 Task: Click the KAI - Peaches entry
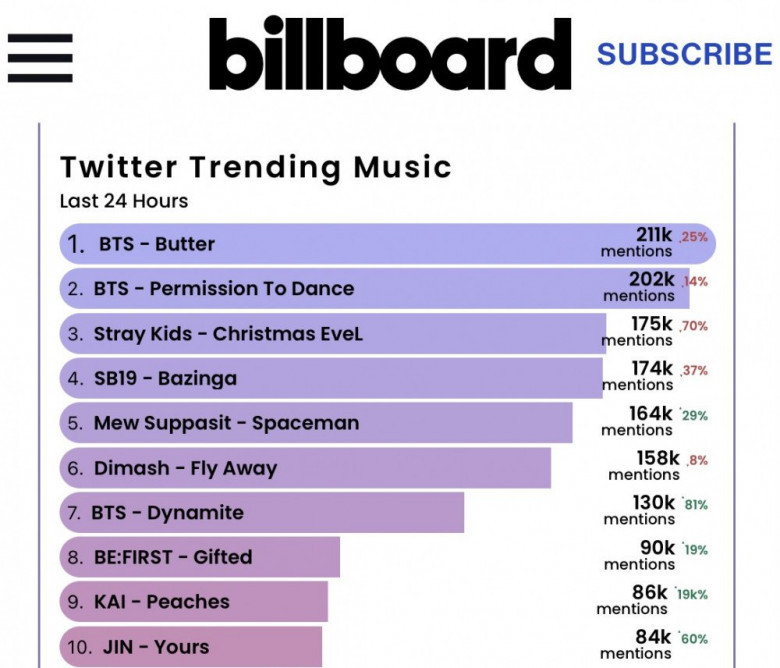[x=161, y=602]
